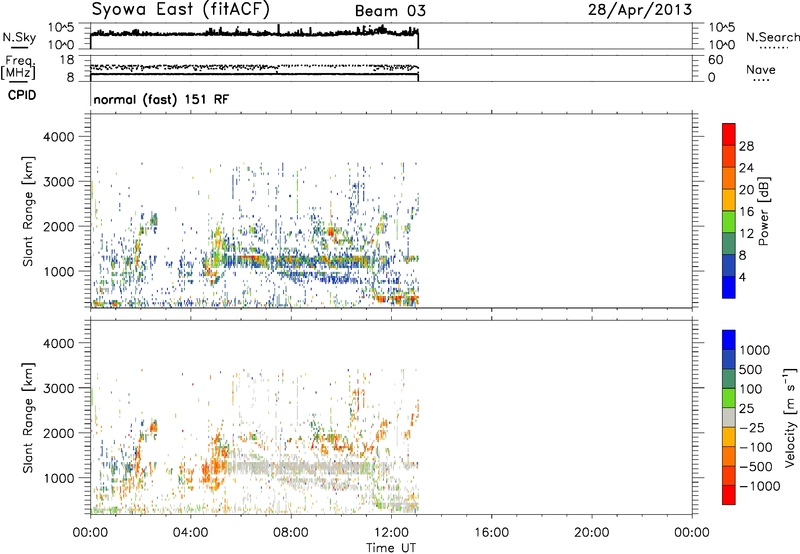Click the 'Power [dB]' color bar title
Viewport: 800px width, 554px height.
(x=763, y=211)
